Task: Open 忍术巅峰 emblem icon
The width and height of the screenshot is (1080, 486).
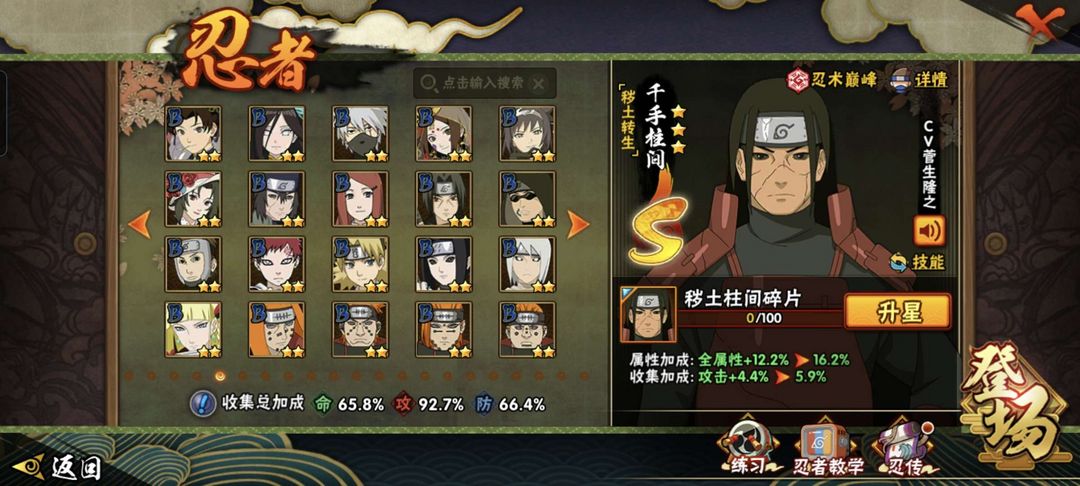Action: tap(798, 79)
